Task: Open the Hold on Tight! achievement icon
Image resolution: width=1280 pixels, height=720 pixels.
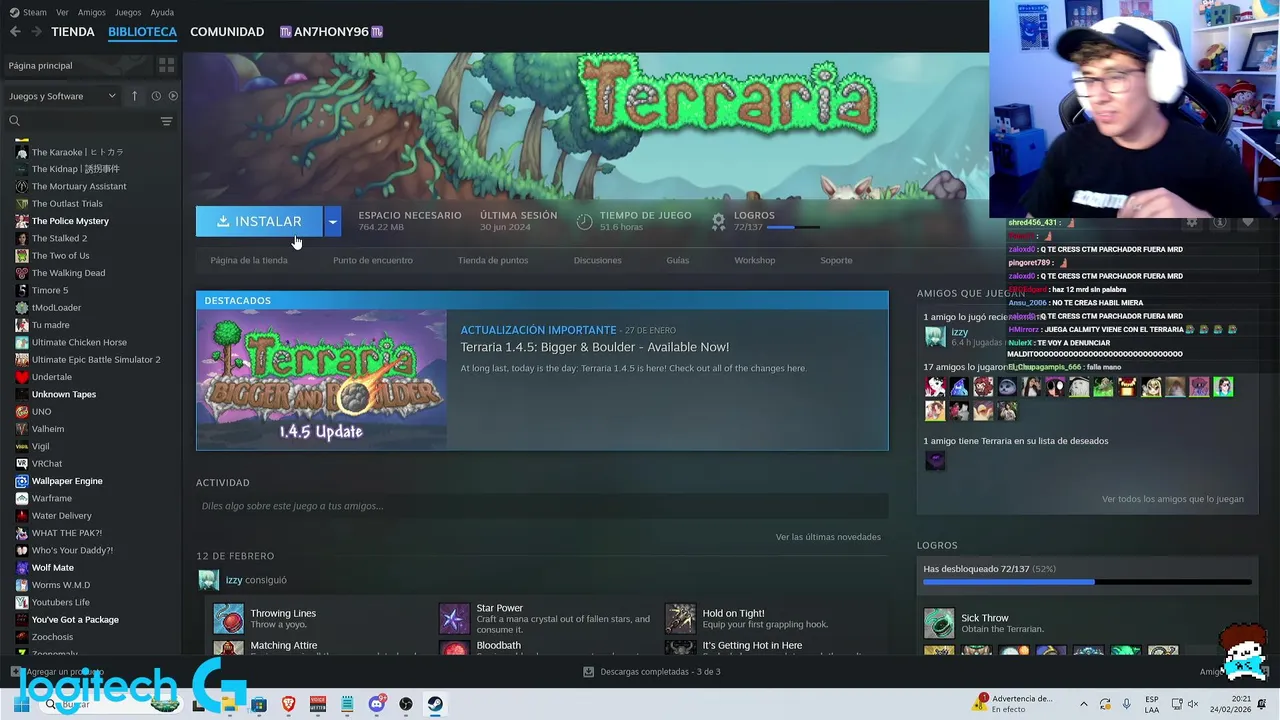Action: click(680, 619)
